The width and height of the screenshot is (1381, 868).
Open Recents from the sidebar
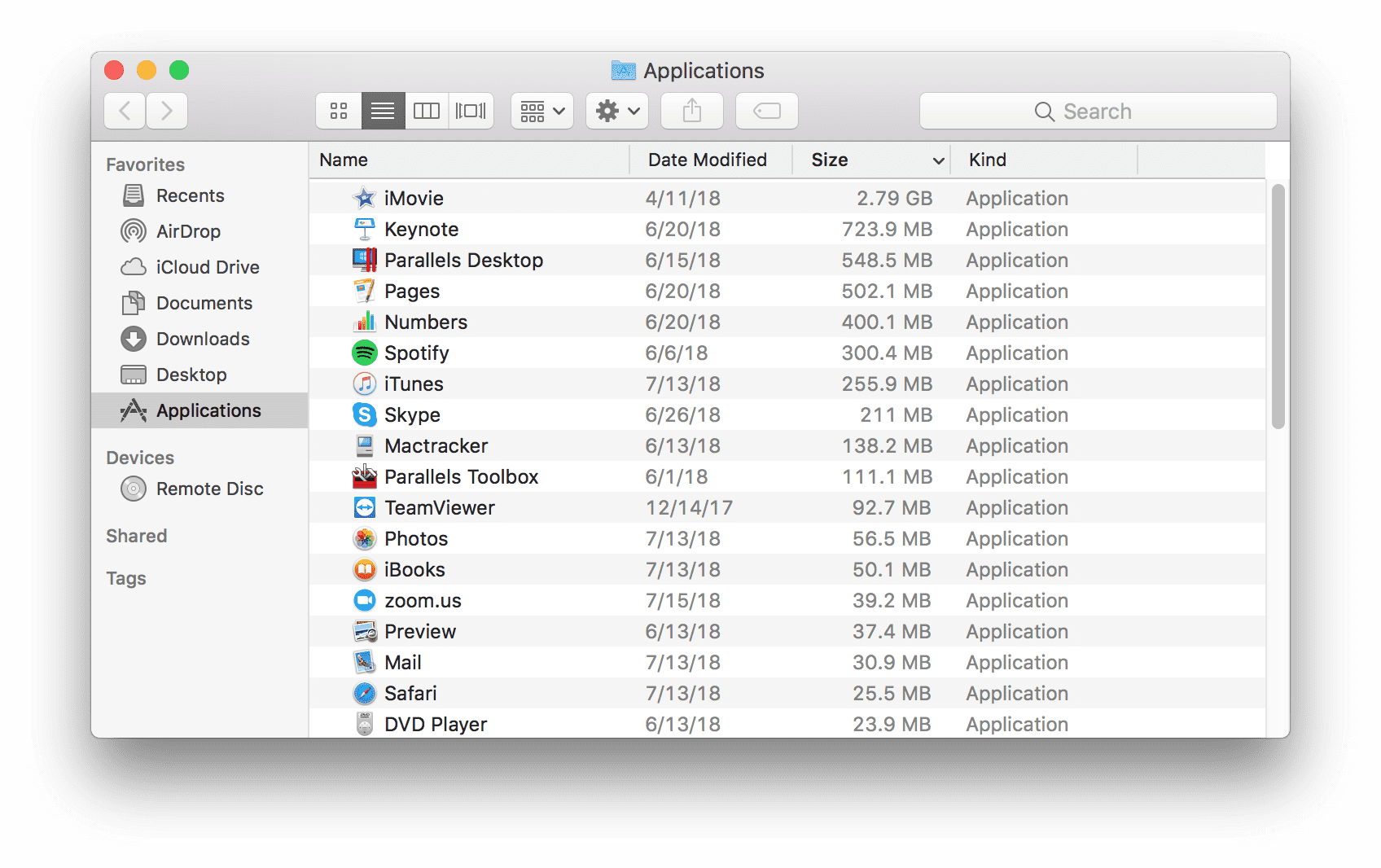pos(190,195)
